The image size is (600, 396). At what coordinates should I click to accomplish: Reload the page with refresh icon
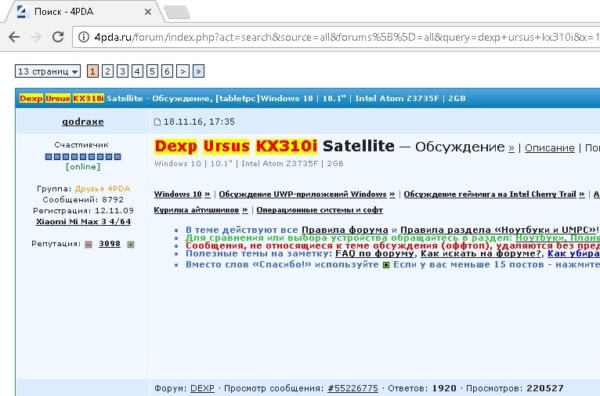click(58, 37)
